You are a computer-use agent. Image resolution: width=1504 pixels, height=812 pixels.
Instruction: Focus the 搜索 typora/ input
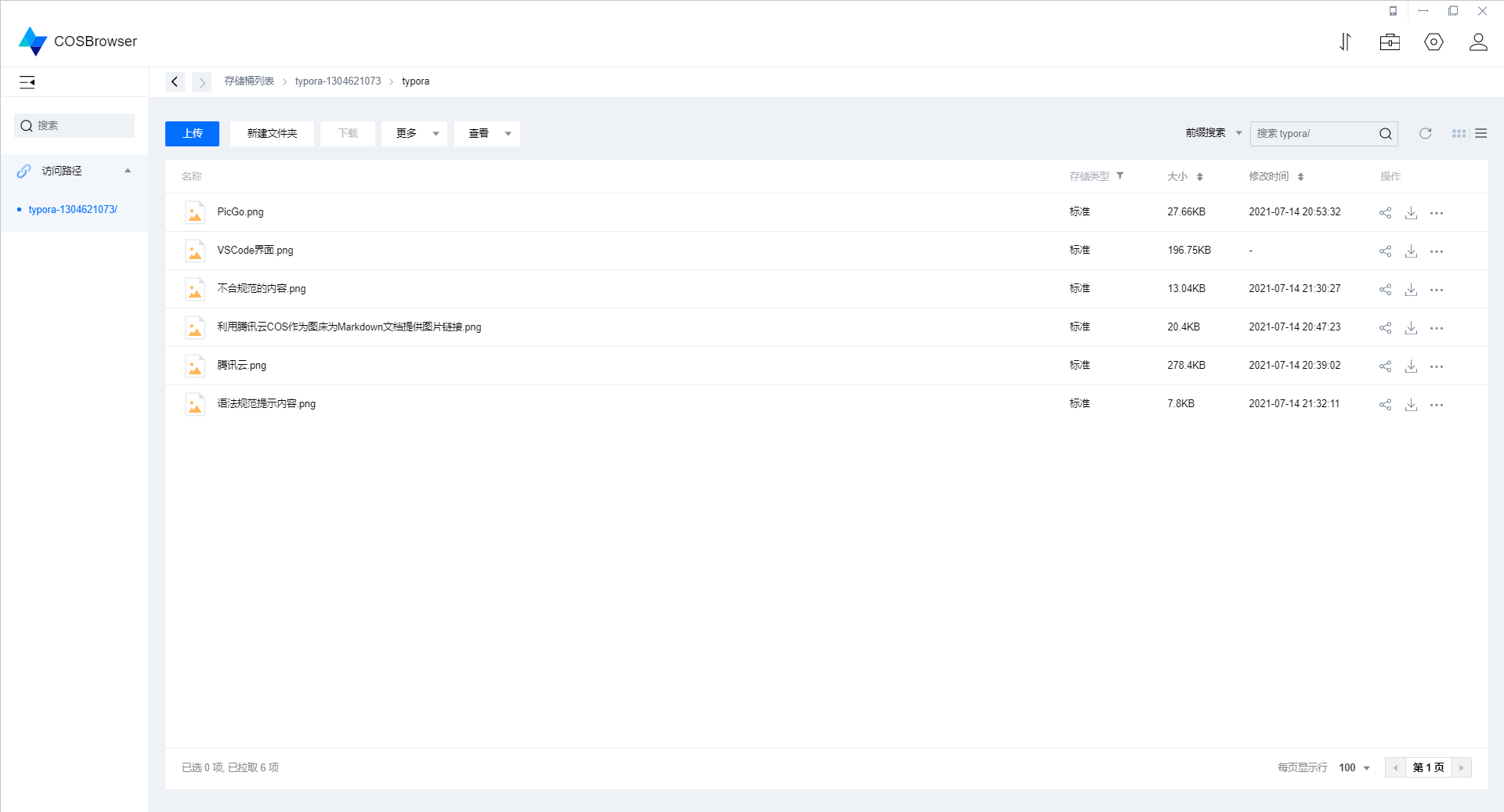[1314, 134]
